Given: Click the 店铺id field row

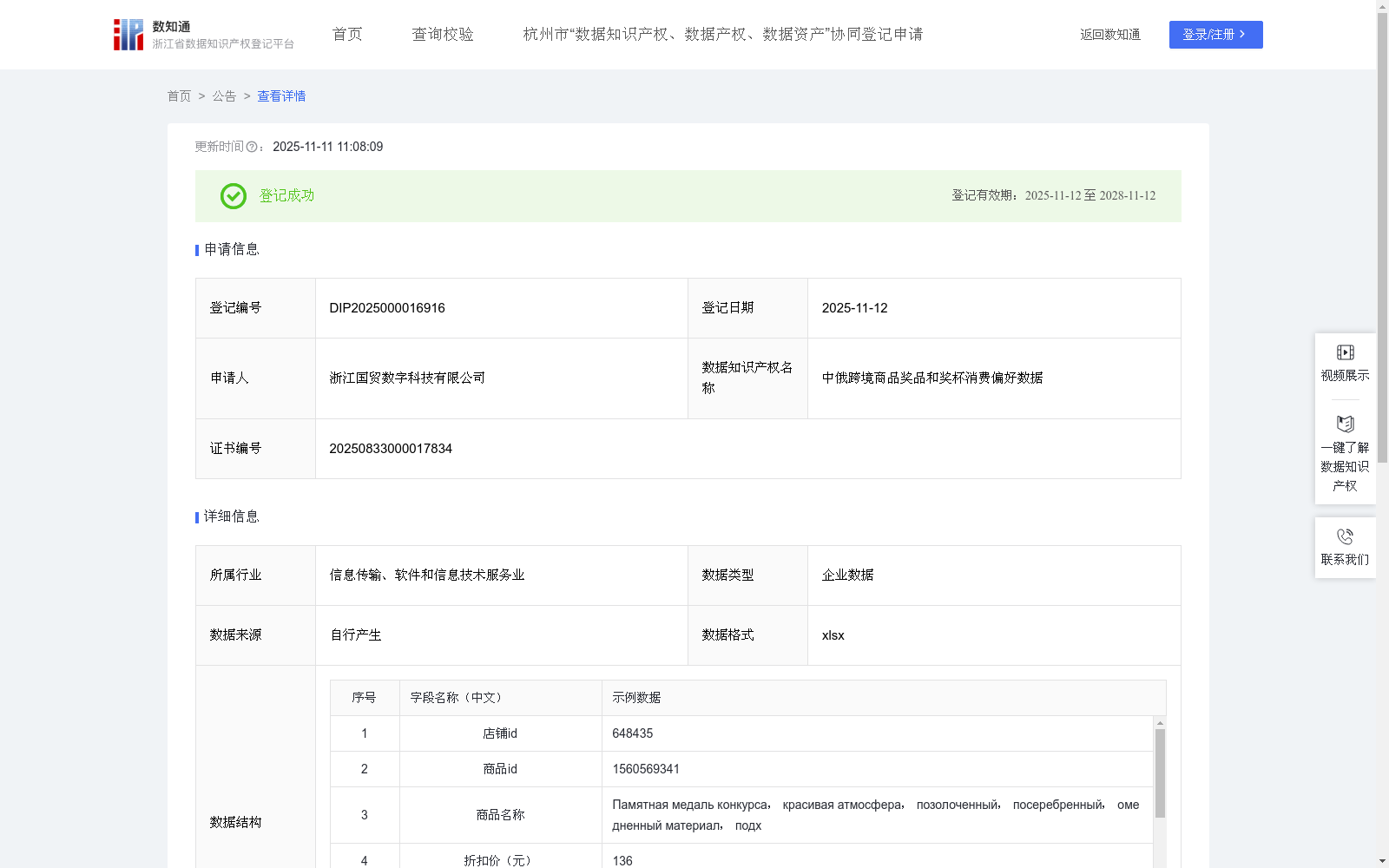Looking at the screenshot, I should point(741,733).
